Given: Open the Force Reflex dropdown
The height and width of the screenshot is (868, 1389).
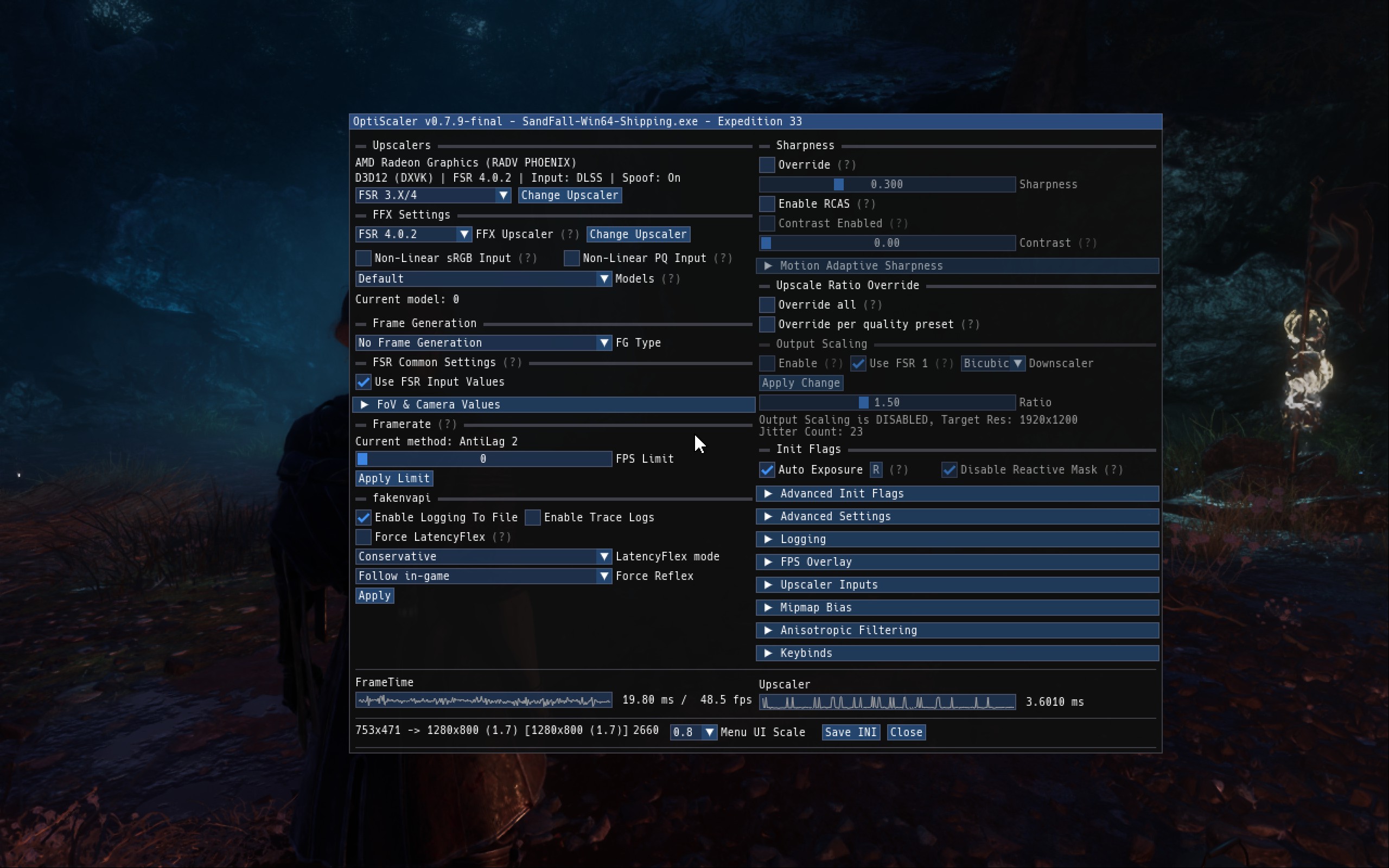Looking at the screenshot, I should click(x=483, y=576).
